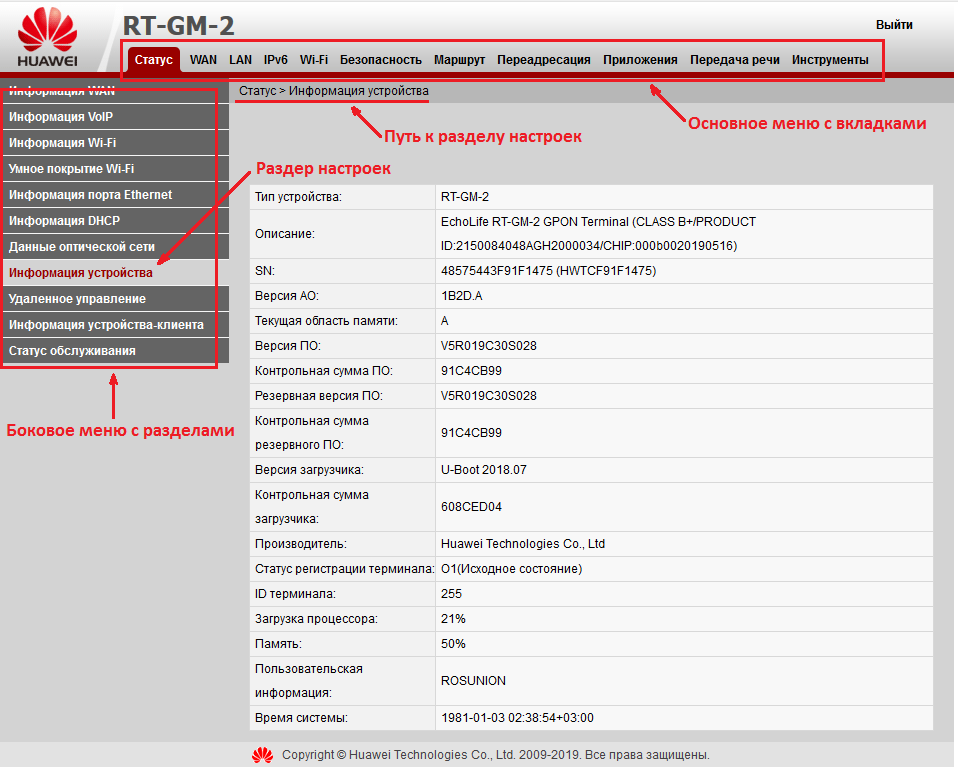Open the Wi-Fi tab
Image resolution: width=958 pixels, height=770 pixels.
314,60
